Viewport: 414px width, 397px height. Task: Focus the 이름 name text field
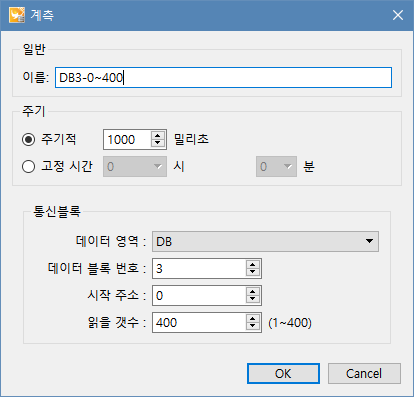[x=223, y=78]
